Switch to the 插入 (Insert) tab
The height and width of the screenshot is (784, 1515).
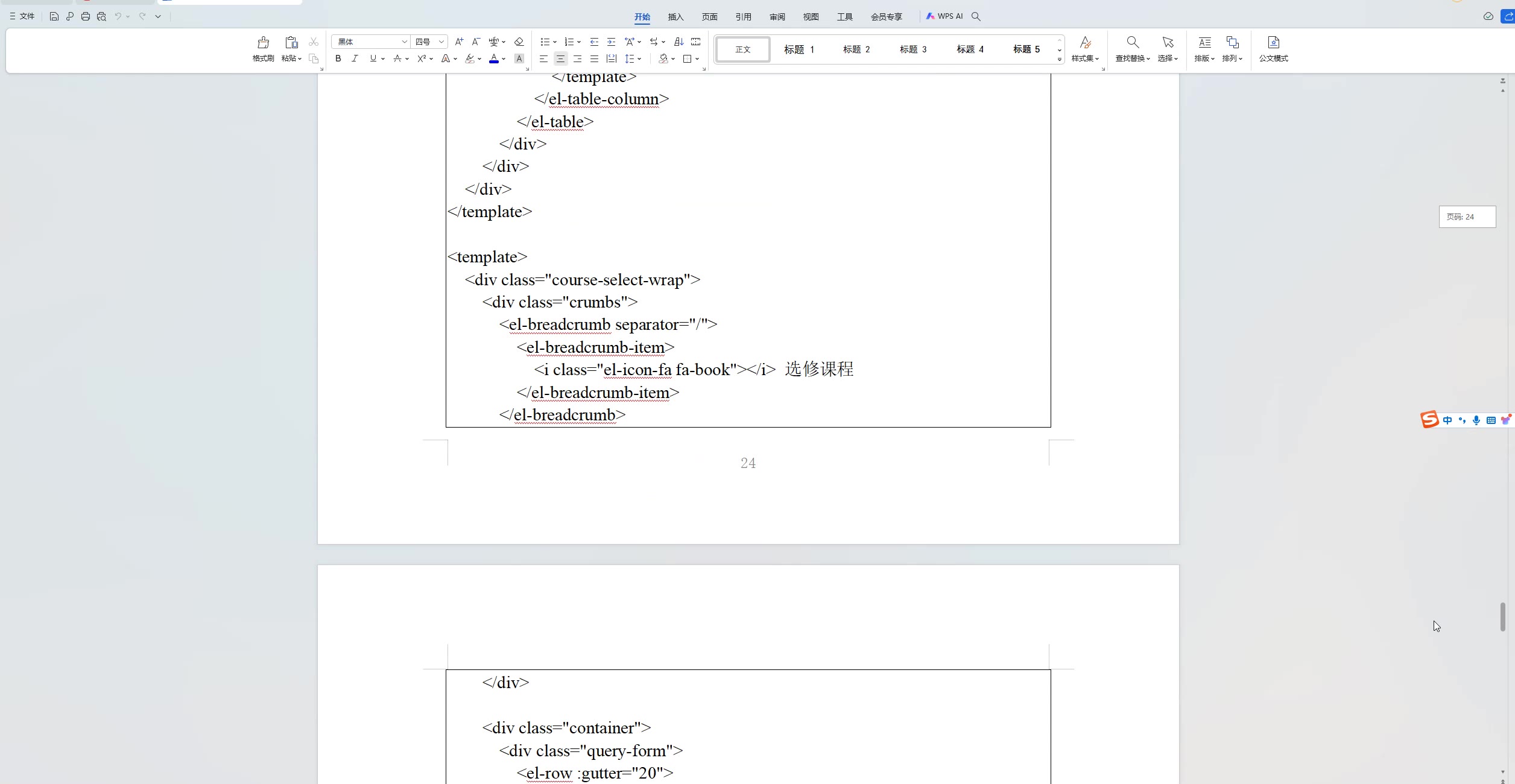675,17
